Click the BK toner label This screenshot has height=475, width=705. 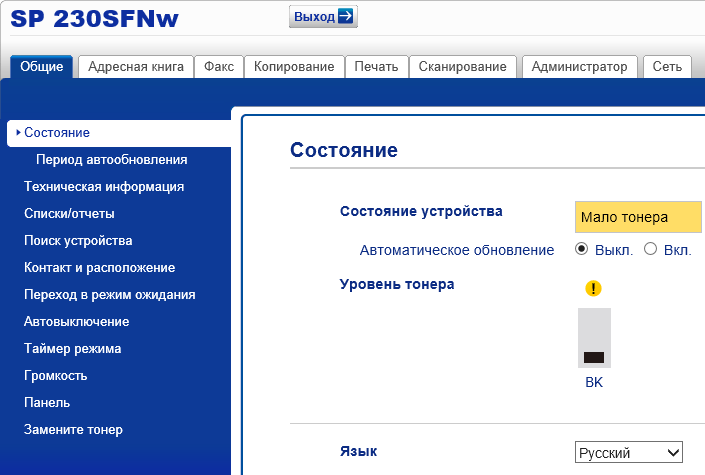[594, 382]
